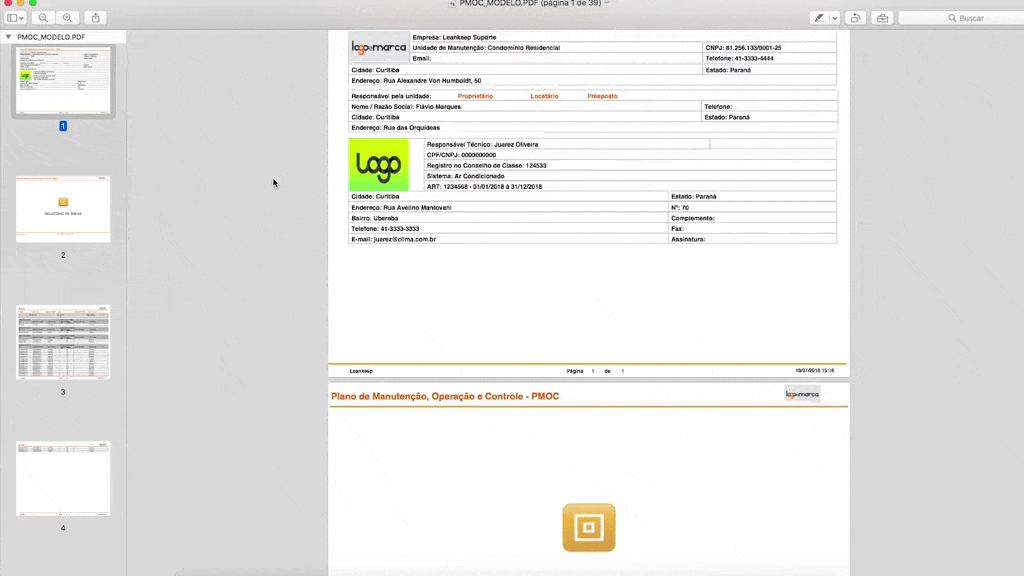
Task: Select the Preposto option text
Action: [x=602, y=96]
